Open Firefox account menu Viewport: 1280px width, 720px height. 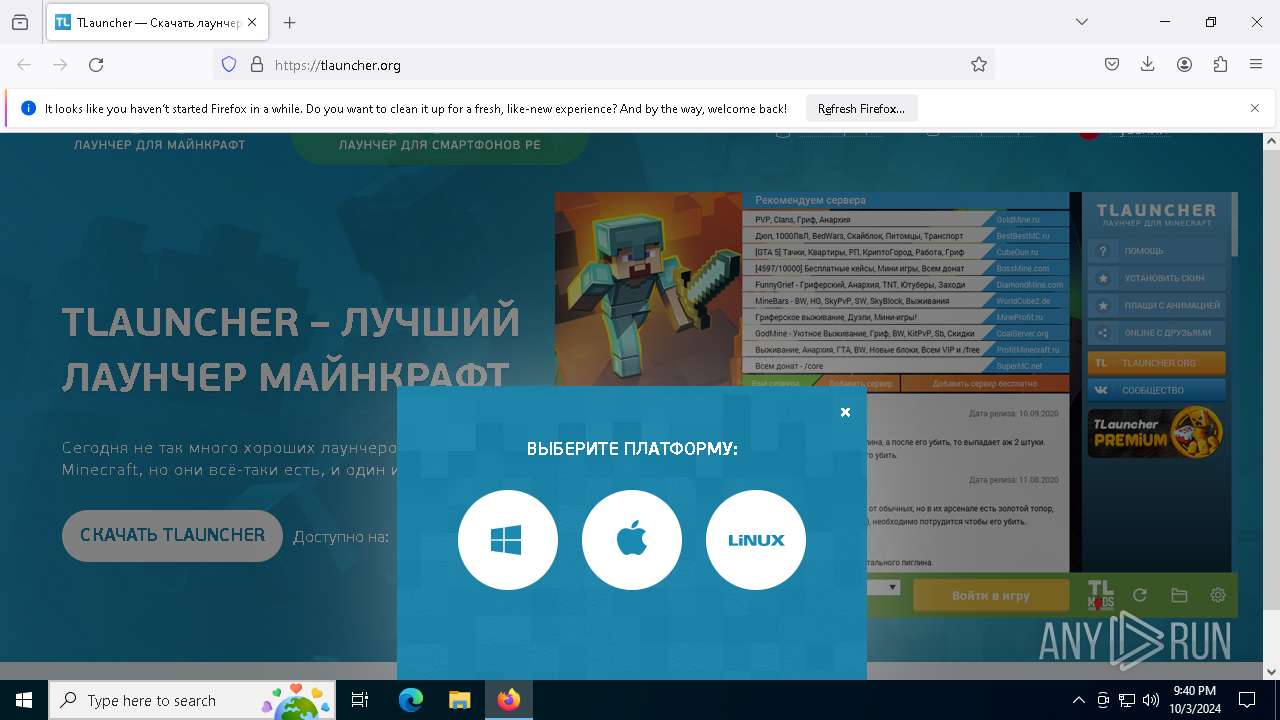(x=1184, y=65)
